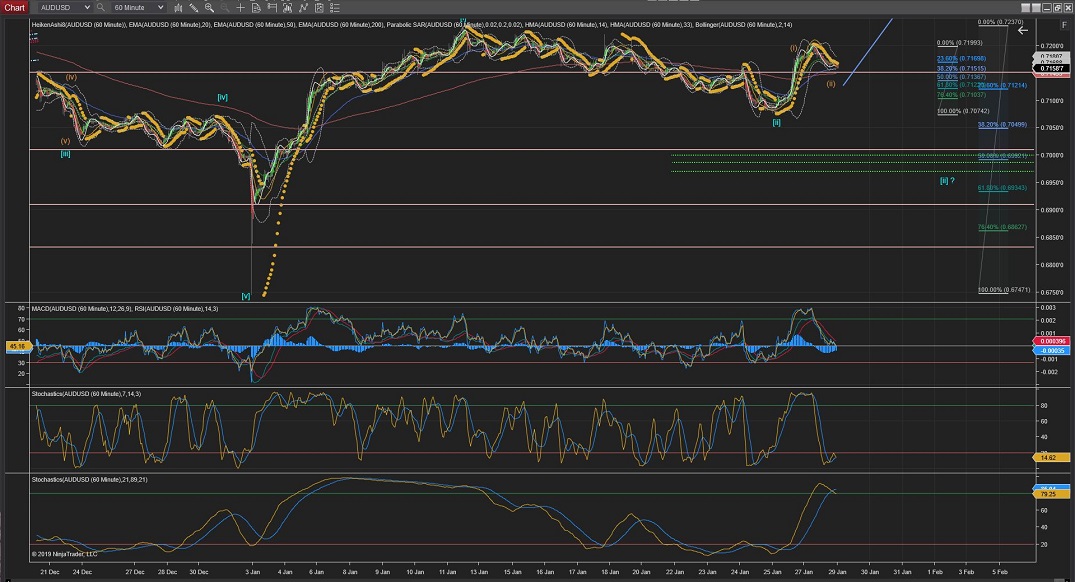Select the 38.20% (0.70499) Fibonacci label
This screenshot has height=582, width=1075.
pyautogui.click(x=1002, y=125)
